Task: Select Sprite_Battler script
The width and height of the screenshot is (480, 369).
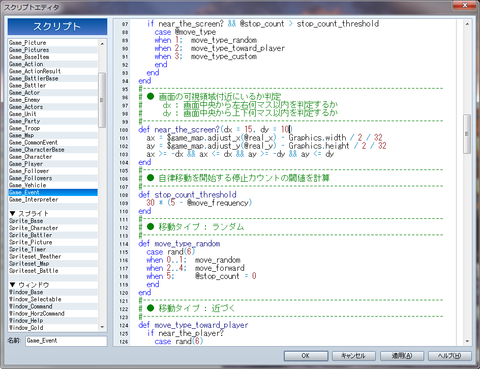Action: (x=53, y=235)
